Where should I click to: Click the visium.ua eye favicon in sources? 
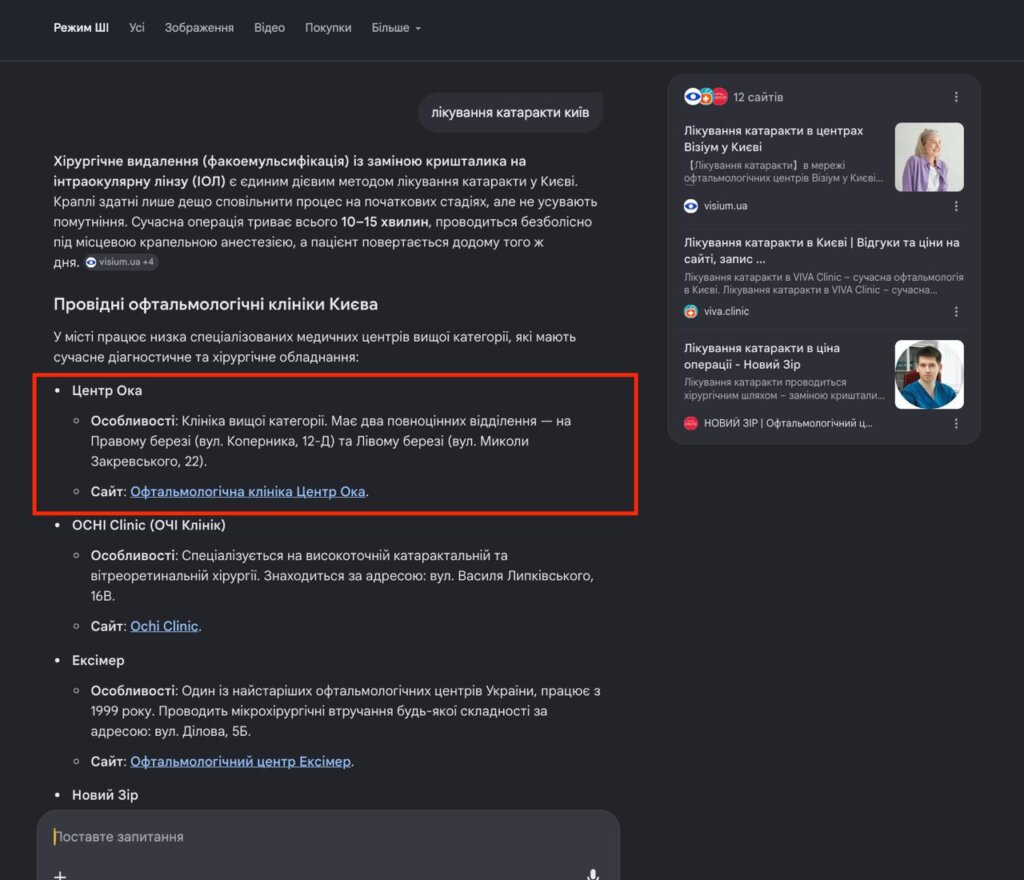(x=691, y=206)
